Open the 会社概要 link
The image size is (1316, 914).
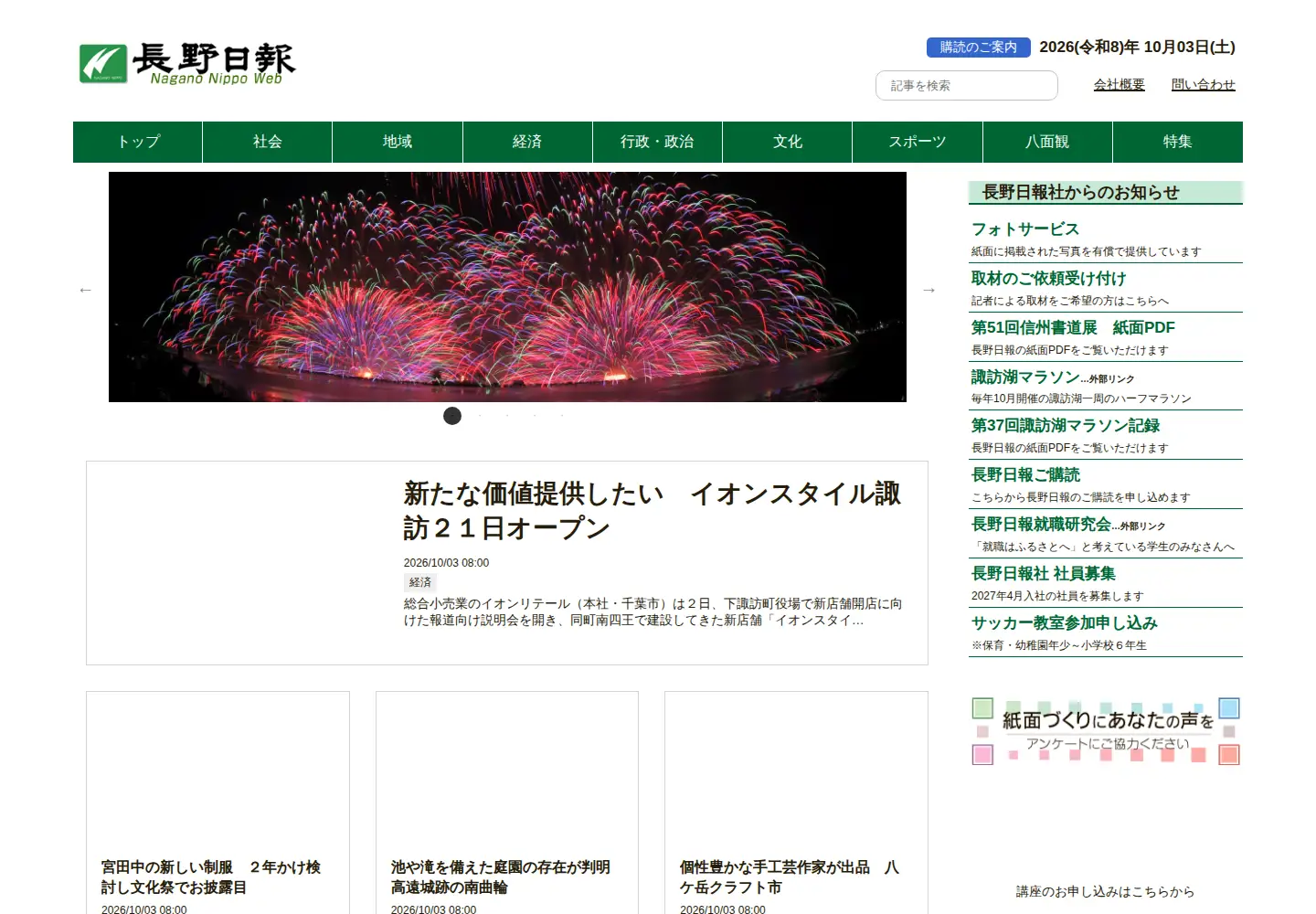click(x=1120, y=84)
